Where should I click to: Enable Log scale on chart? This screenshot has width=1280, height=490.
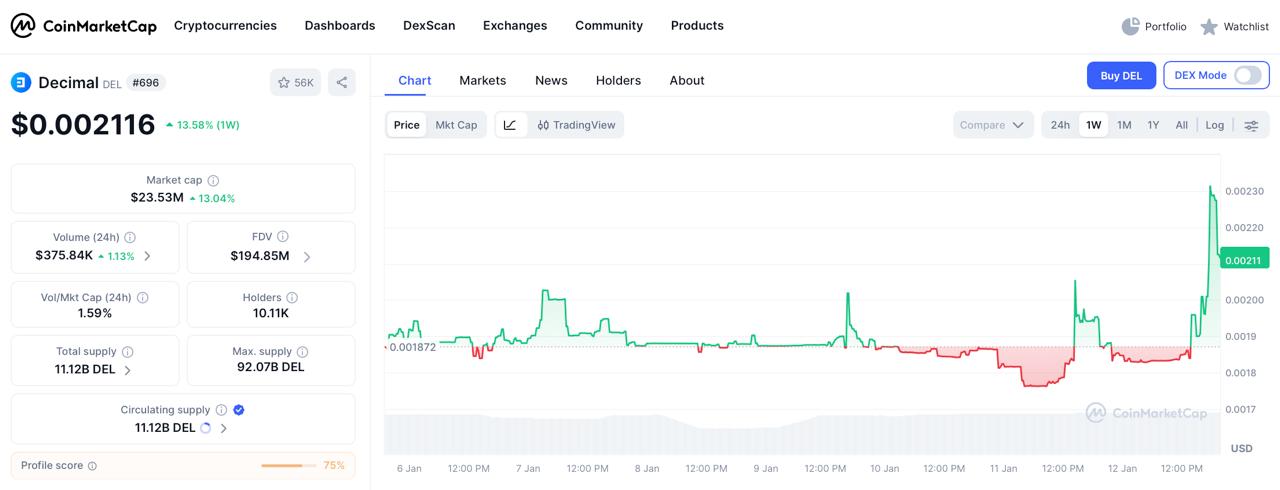tap(1214, 125)
